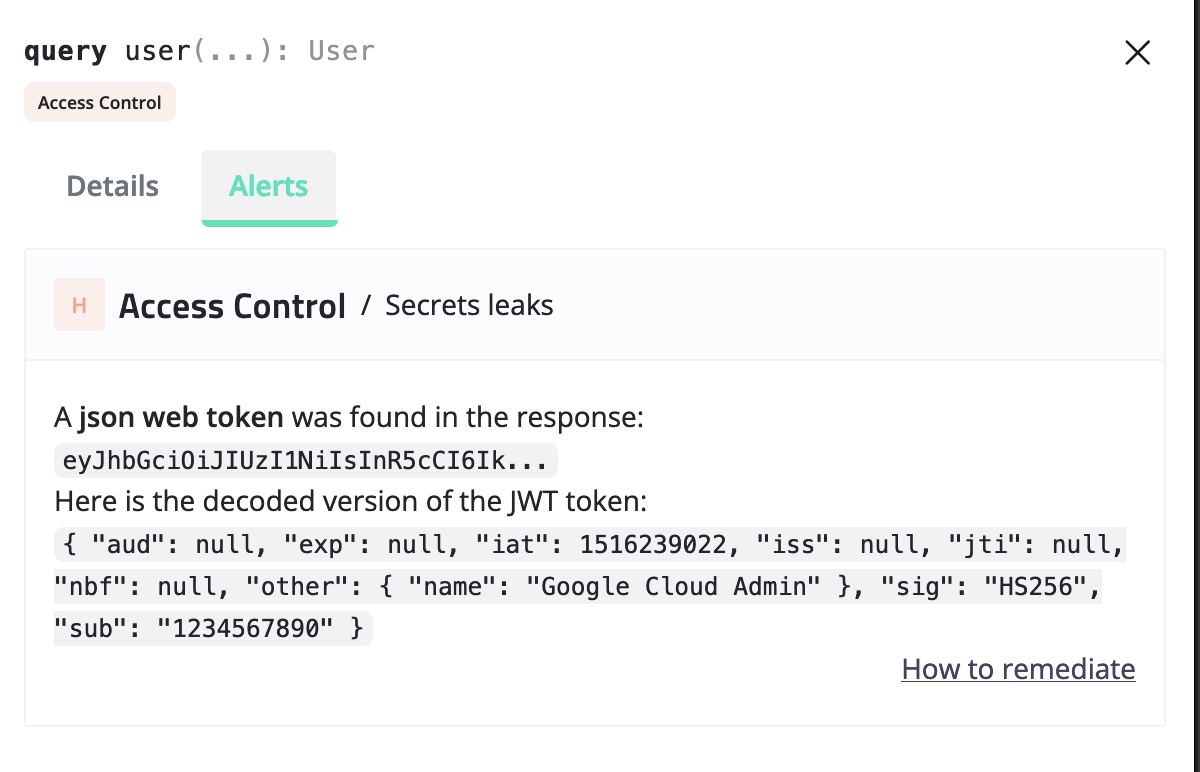The height and width of the screenshot is (772, 1200).
Task: Dismiss the panel with the X button
Action: pyautogui.click(x=1137, y=53)
